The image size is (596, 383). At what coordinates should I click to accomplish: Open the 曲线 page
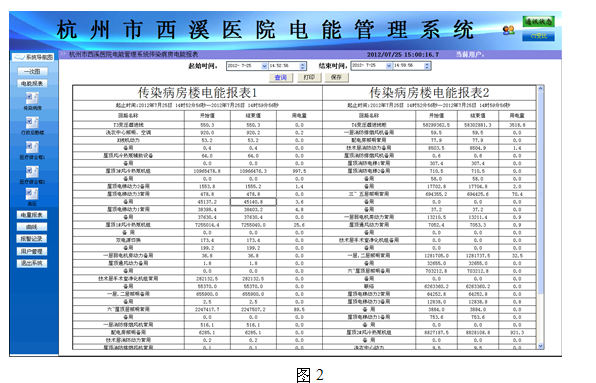pyautogui.click(x=32, y=227)
